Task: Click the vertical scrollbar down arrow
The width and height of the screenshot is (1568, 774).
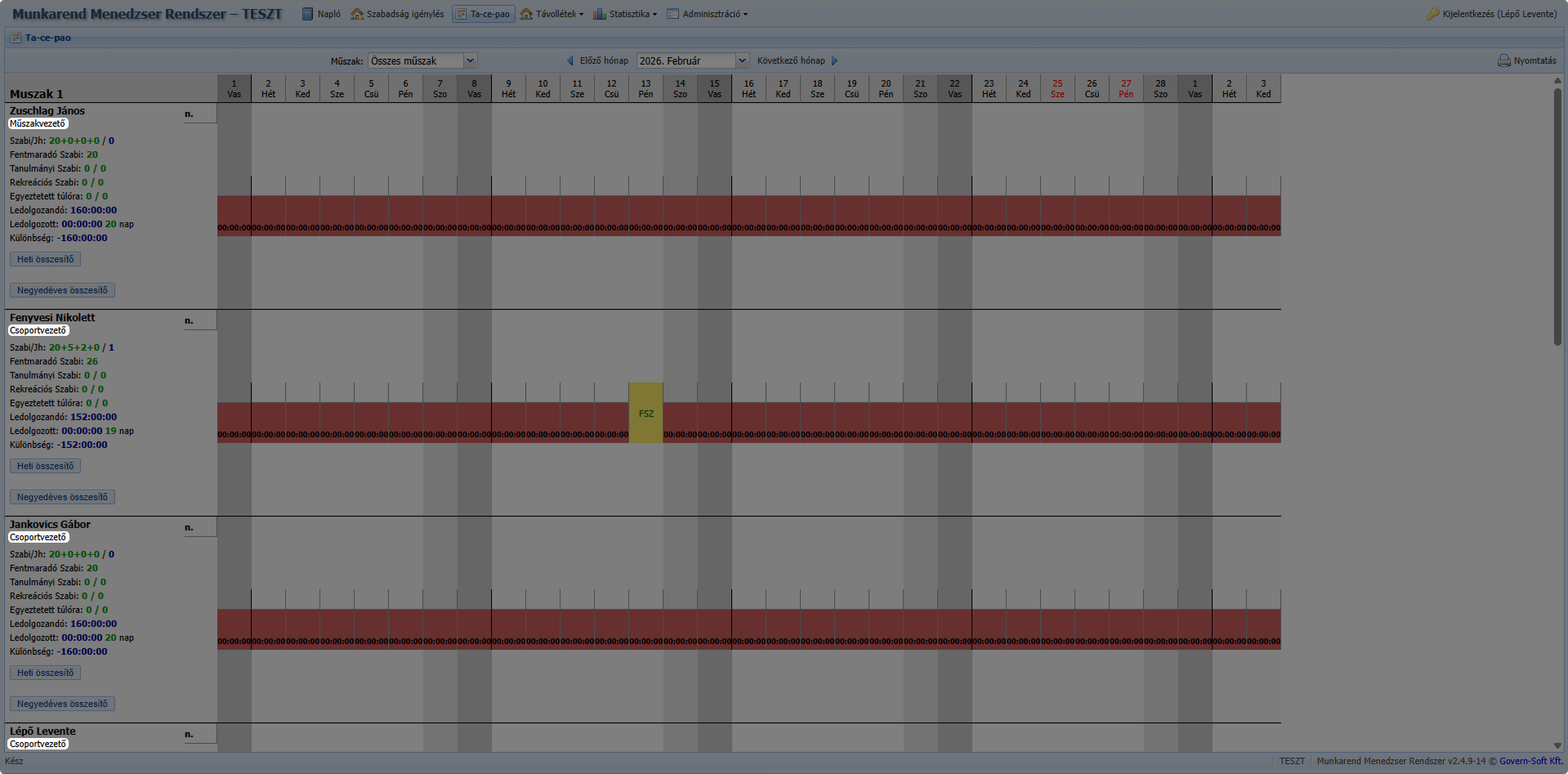Action: click(x=1557, y=745)
